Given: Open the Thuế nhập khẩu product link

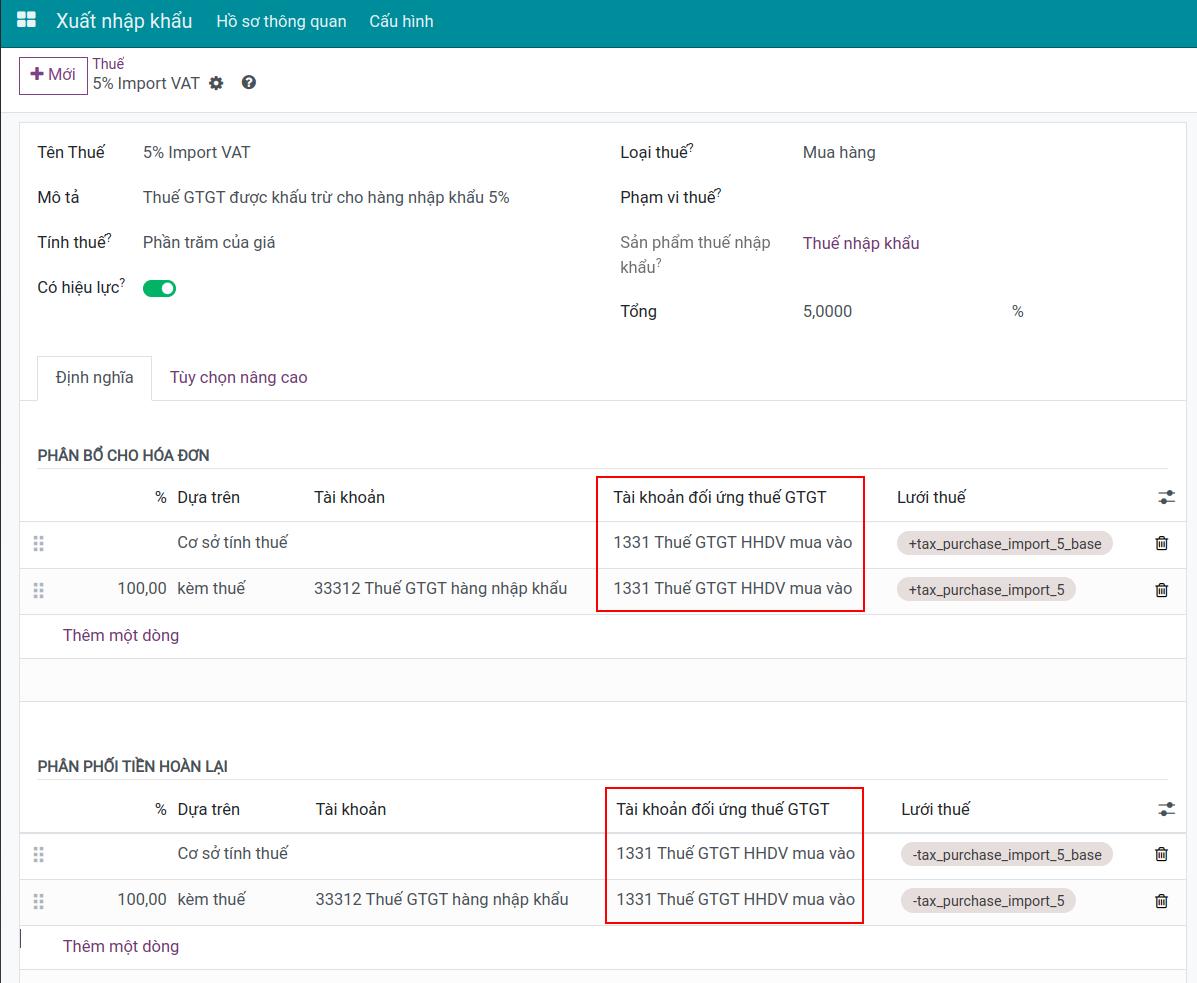Looking at the screenshot, I should click(861, 243).
